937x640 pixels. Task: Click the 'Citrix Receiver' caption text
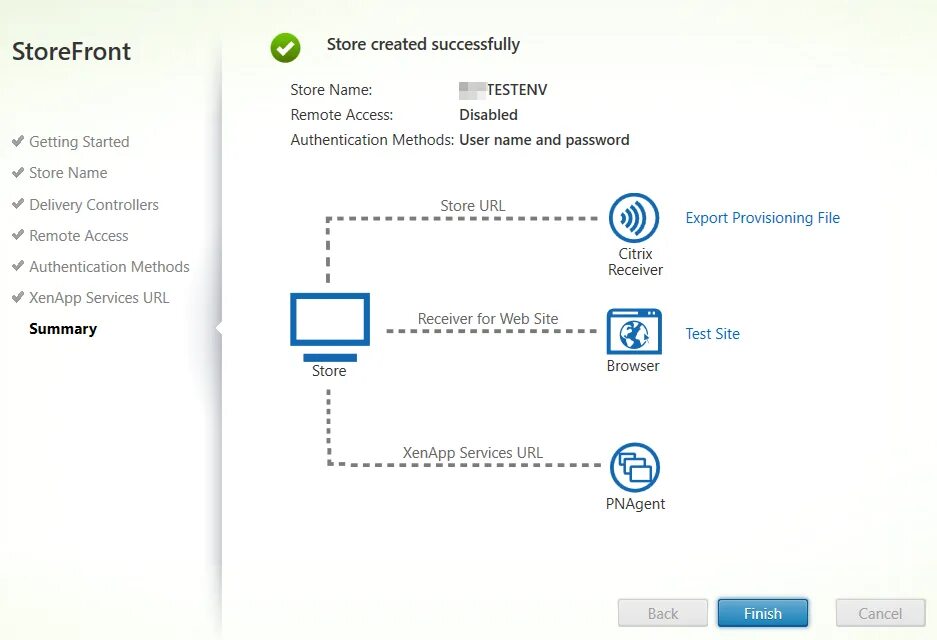635,262
